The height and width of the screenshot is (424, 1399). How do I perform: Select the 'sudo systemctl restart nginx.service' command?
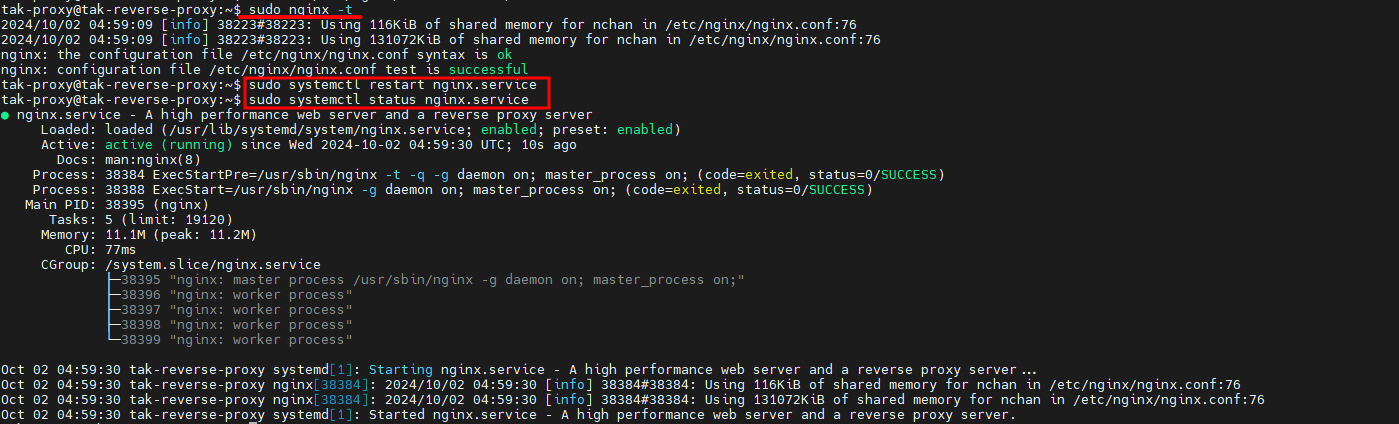(392, 85)
